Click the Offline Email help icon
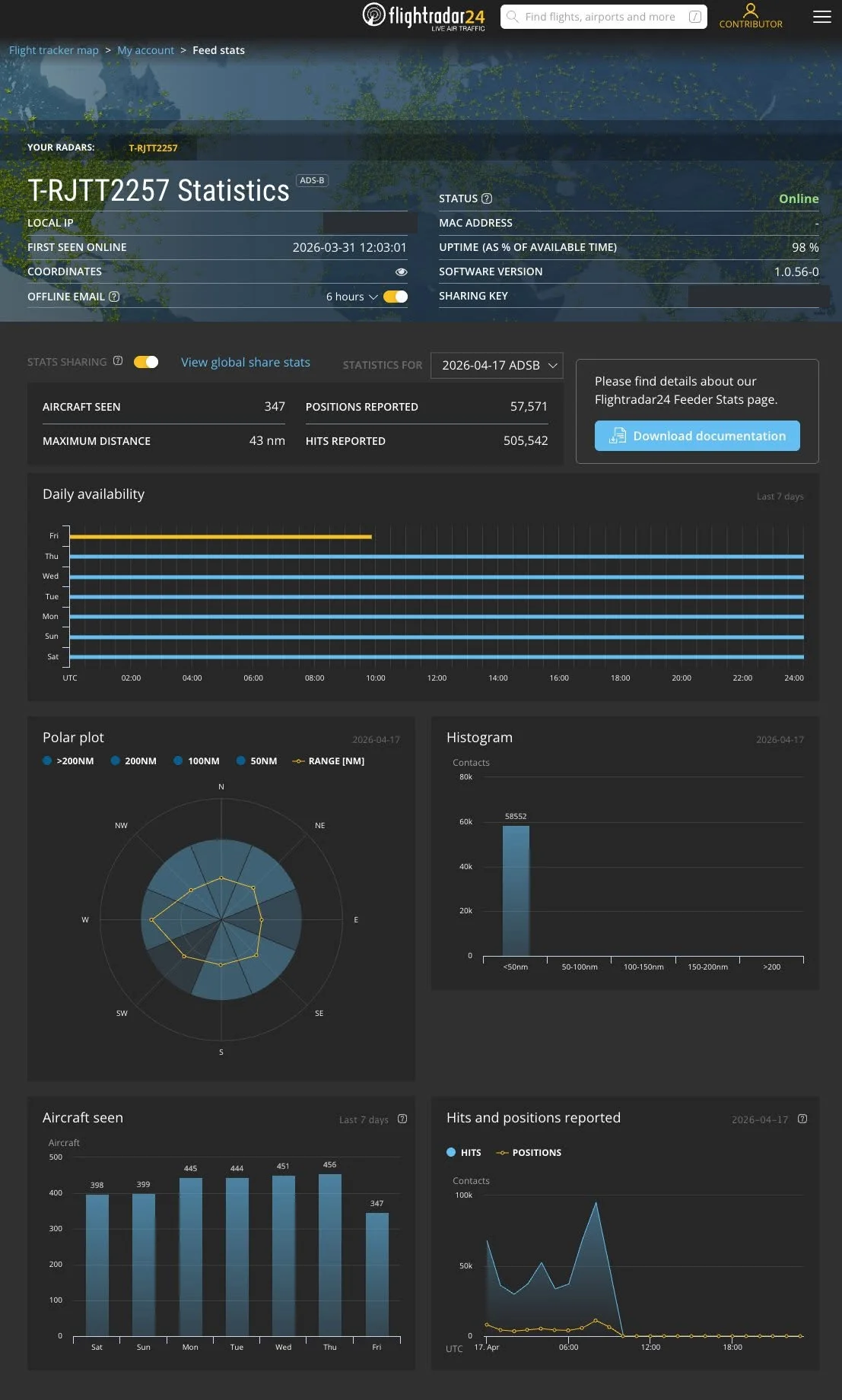Image resolution: width=842 pixels, height=1400 pixels. pyautogui.click(x=114, y=297)
